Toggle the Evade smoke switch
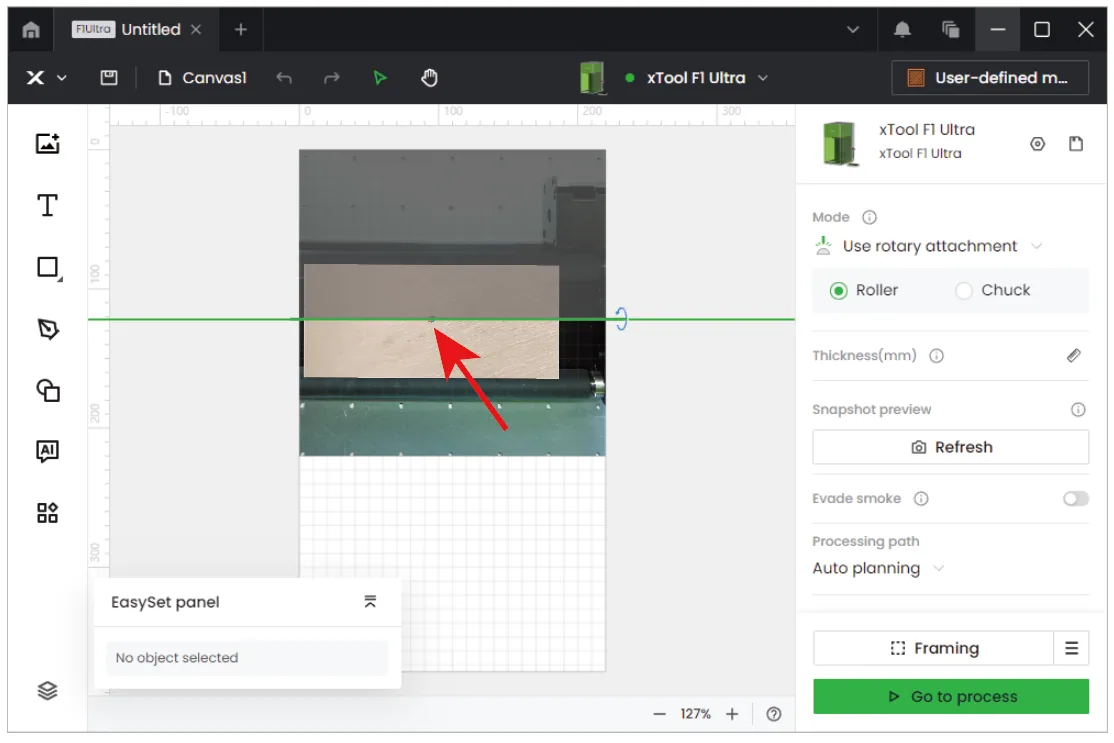The image size is (1114, 743). pos(1075,499)
